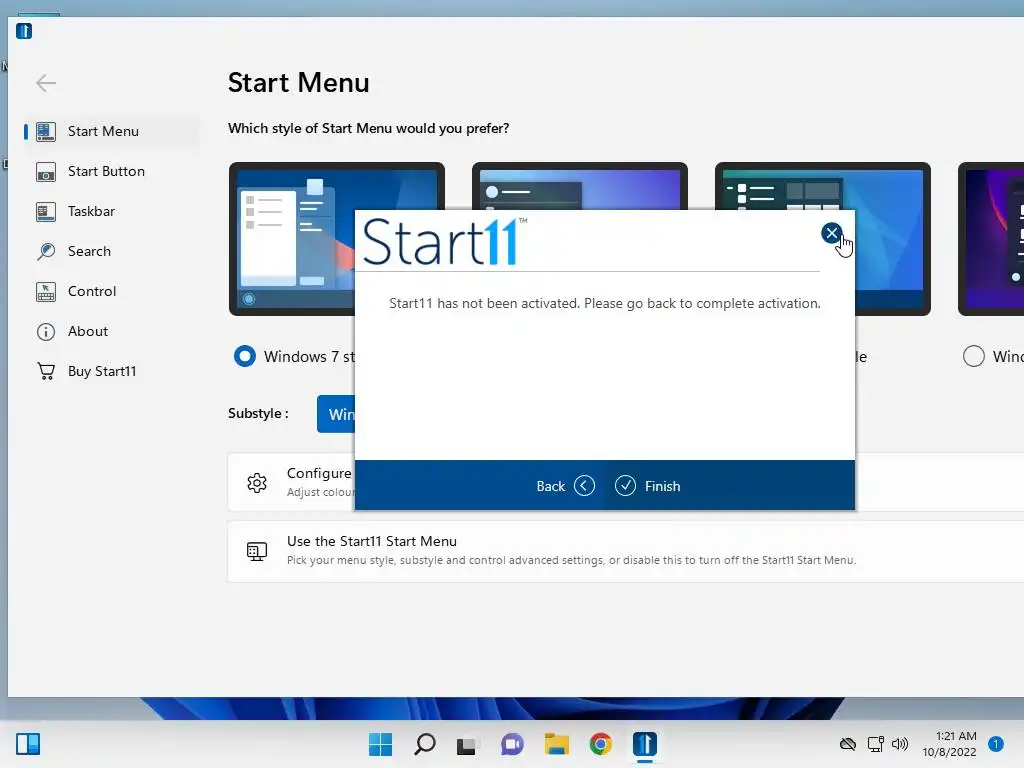Open the Chat app on taskbar
The height and width of the screenshot is (768, 1024).
[x=512, y=744]
